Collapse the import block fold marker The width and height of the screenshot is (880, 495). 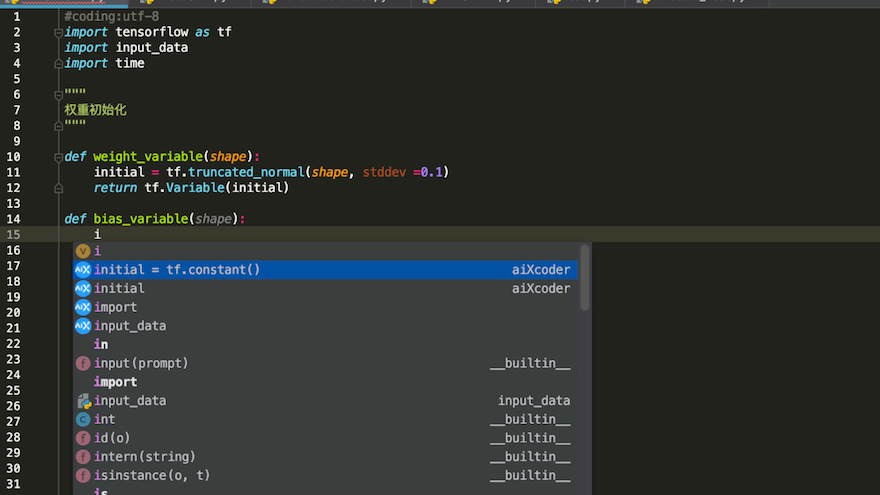(58, 32)
